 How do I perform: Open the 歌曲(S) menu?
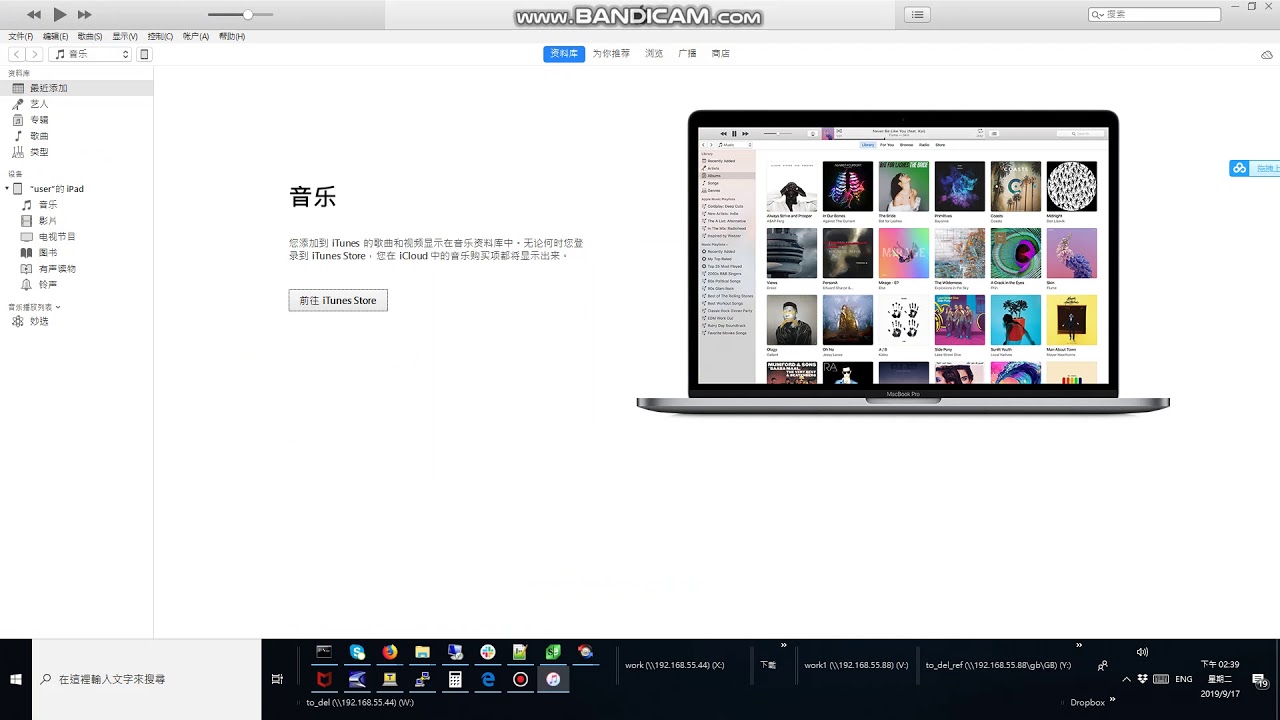(x=90, y=36)
